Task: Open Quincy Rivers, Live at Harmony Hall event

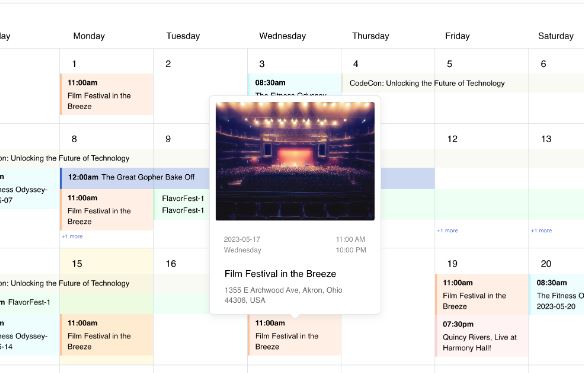Action: (482, 336)
